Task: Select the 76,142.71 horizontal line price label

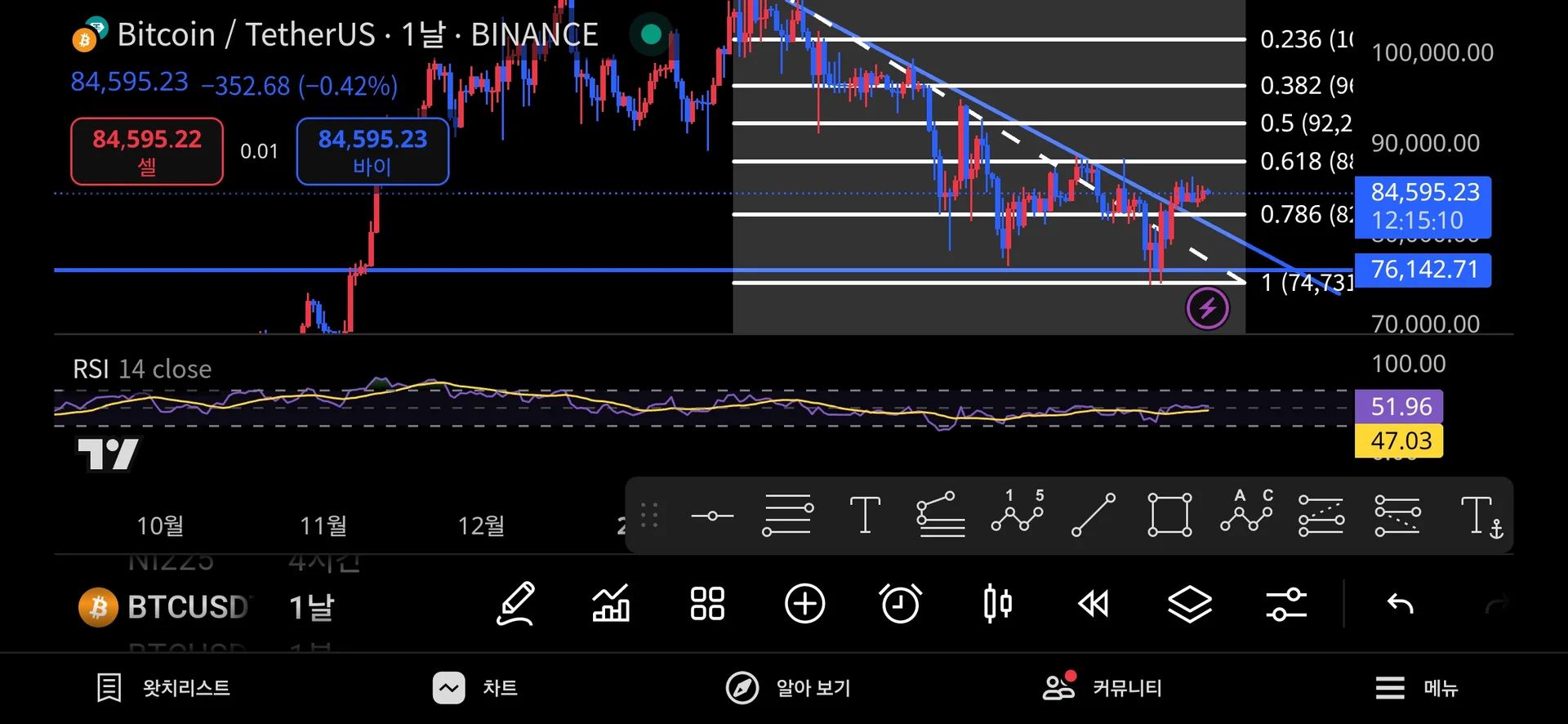Action: coord(1423,269)
